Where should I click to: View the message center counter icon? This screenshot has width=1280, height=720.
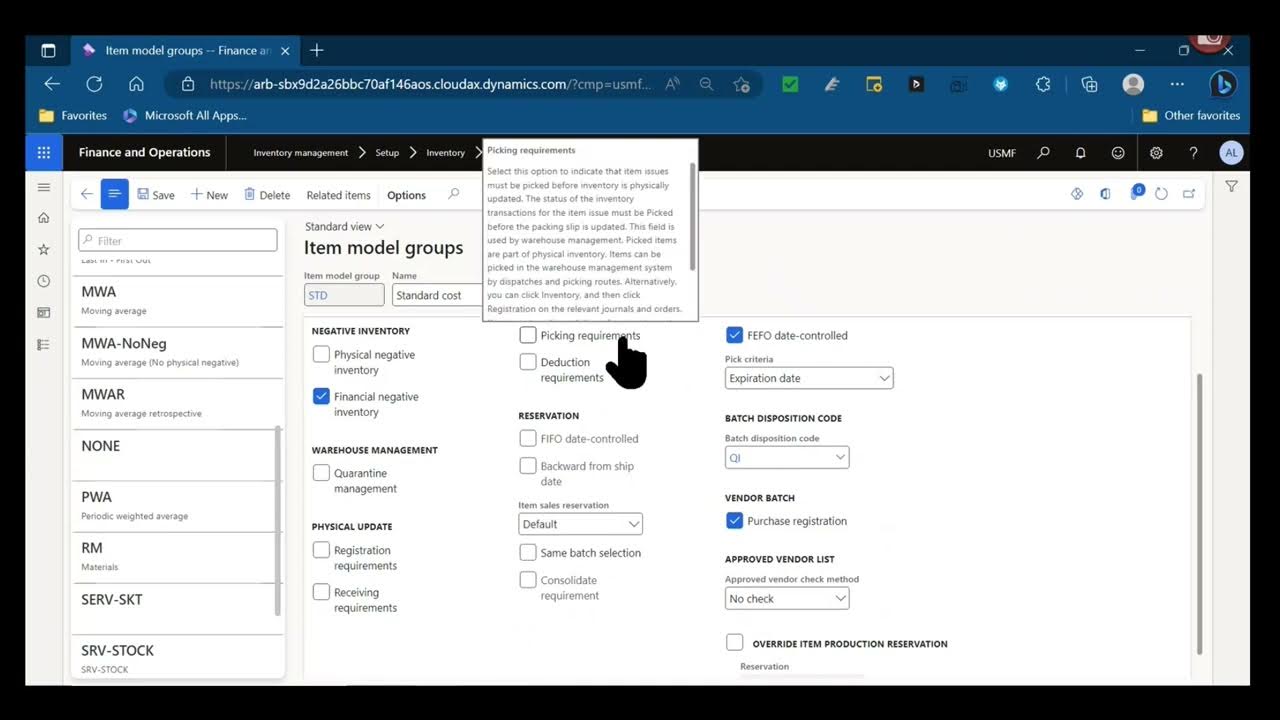(x=1137, y=193)
